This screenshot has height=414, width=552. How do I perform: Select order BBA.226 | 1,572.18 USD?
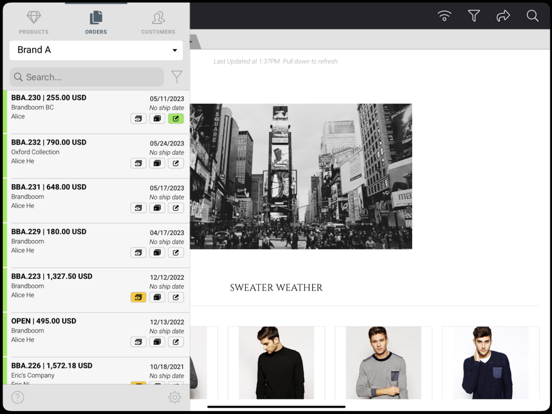96,371
